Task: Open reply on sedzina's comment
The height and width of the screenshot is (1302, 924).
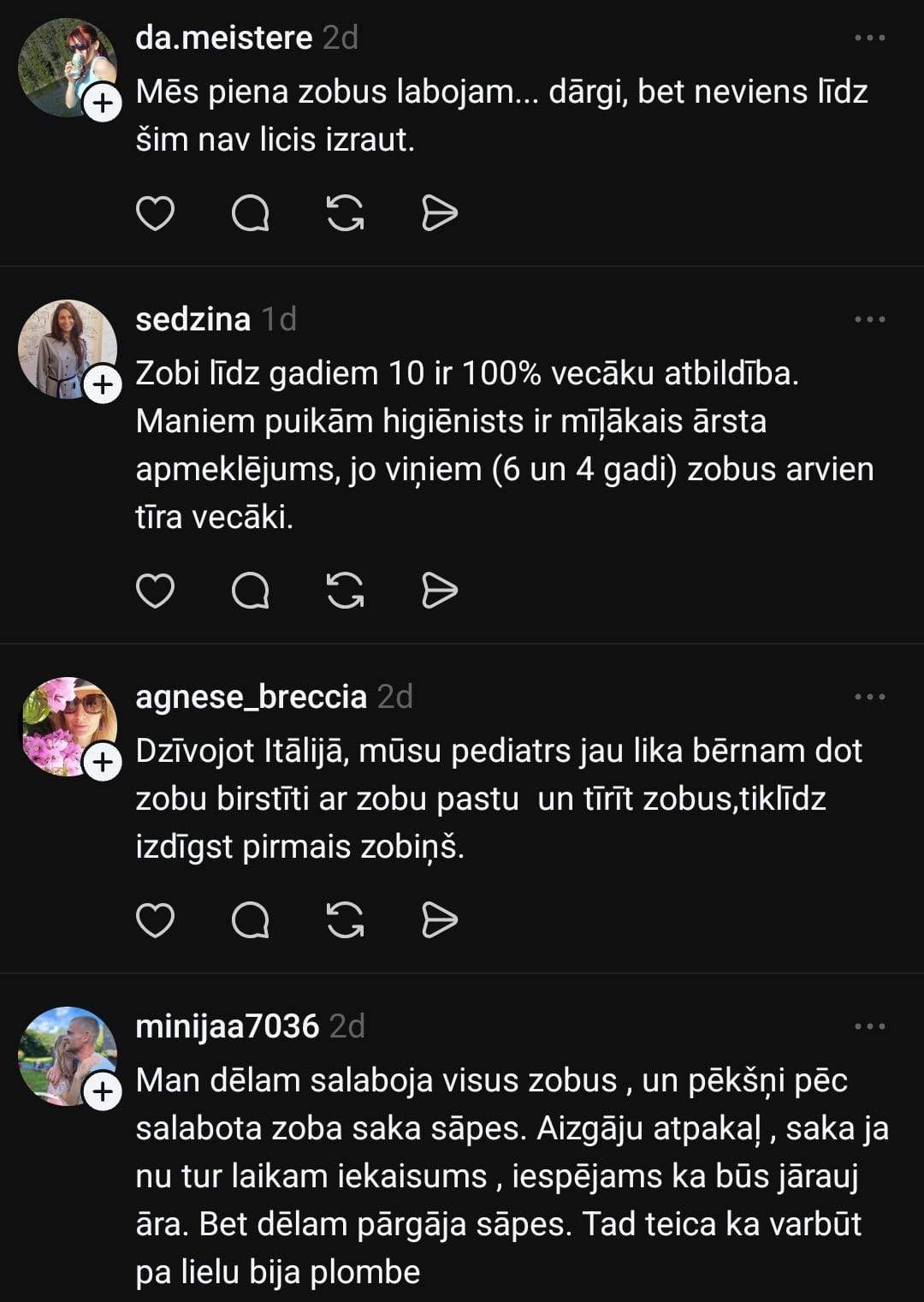Action: 251,591
